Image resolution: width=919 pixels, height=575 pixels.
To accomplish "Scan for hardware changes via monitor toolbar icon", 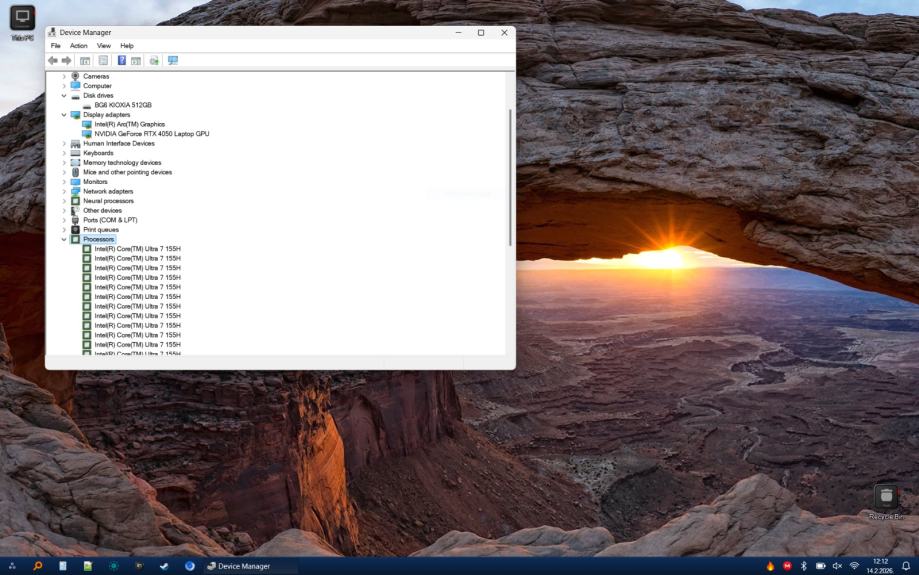I will 173,60.
